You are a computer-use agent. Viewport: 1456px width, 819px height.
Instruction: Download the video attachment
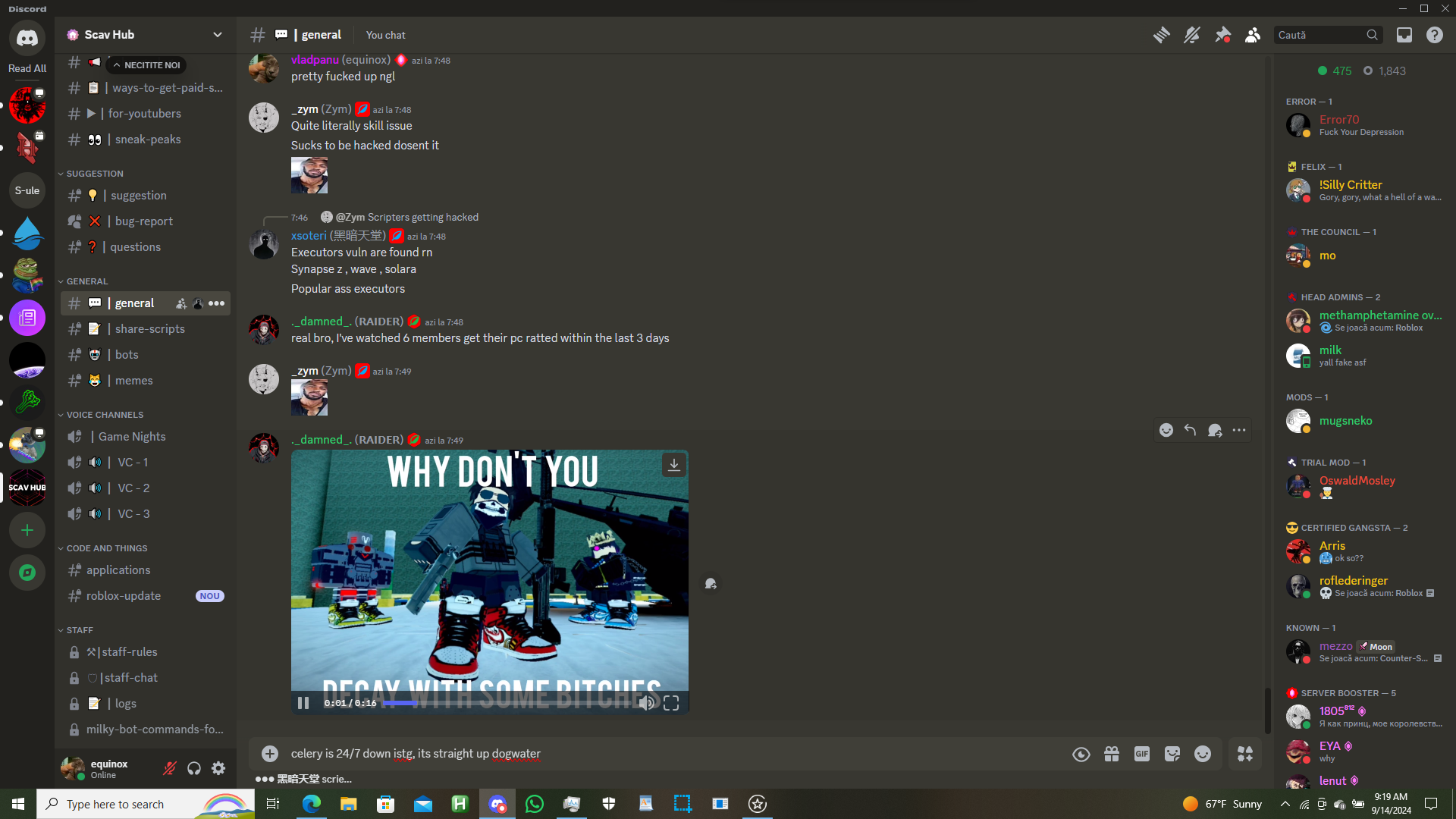click(673, 465)
